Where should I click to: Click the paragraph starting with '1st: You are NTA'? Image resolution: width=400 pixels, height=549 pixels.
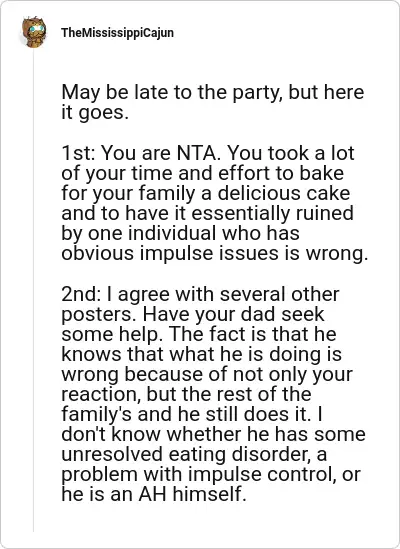point(215,203)
